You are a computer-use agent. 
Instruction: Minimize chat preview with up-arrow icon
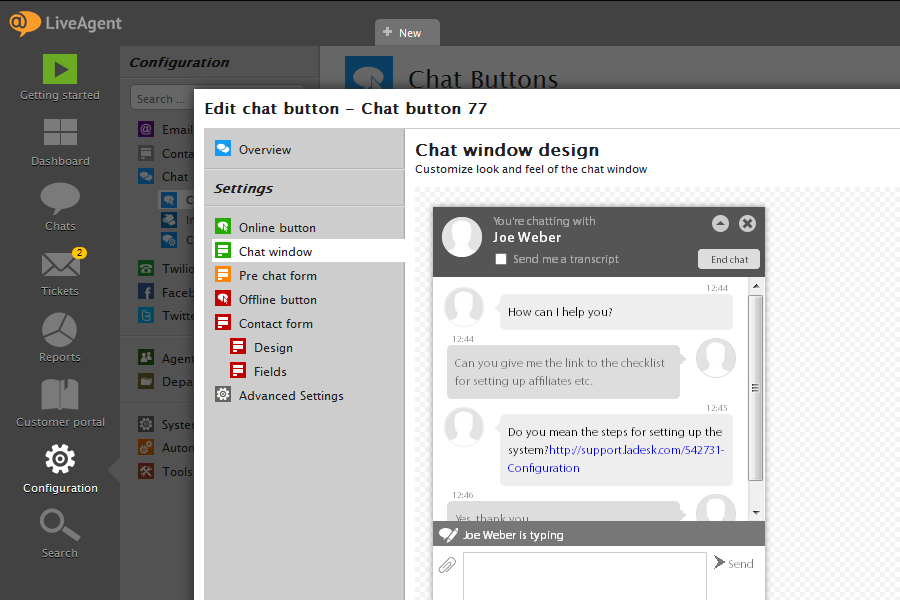(720, 223)
